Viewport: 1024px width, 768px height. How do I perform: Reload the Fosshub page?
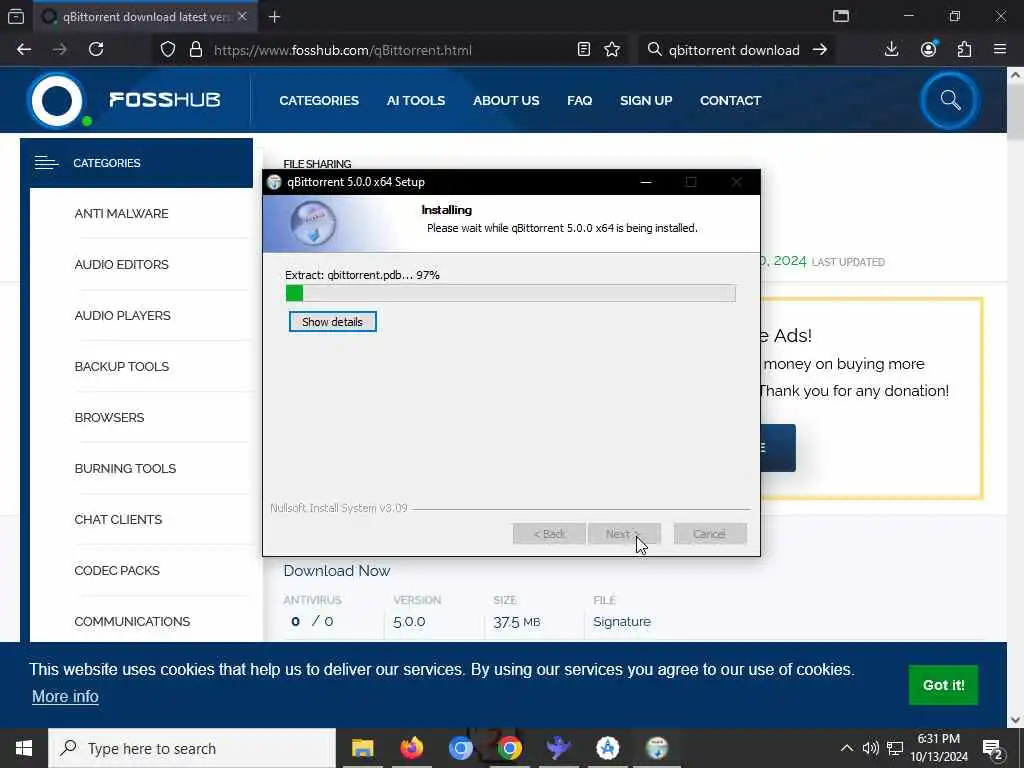point(96,50)
